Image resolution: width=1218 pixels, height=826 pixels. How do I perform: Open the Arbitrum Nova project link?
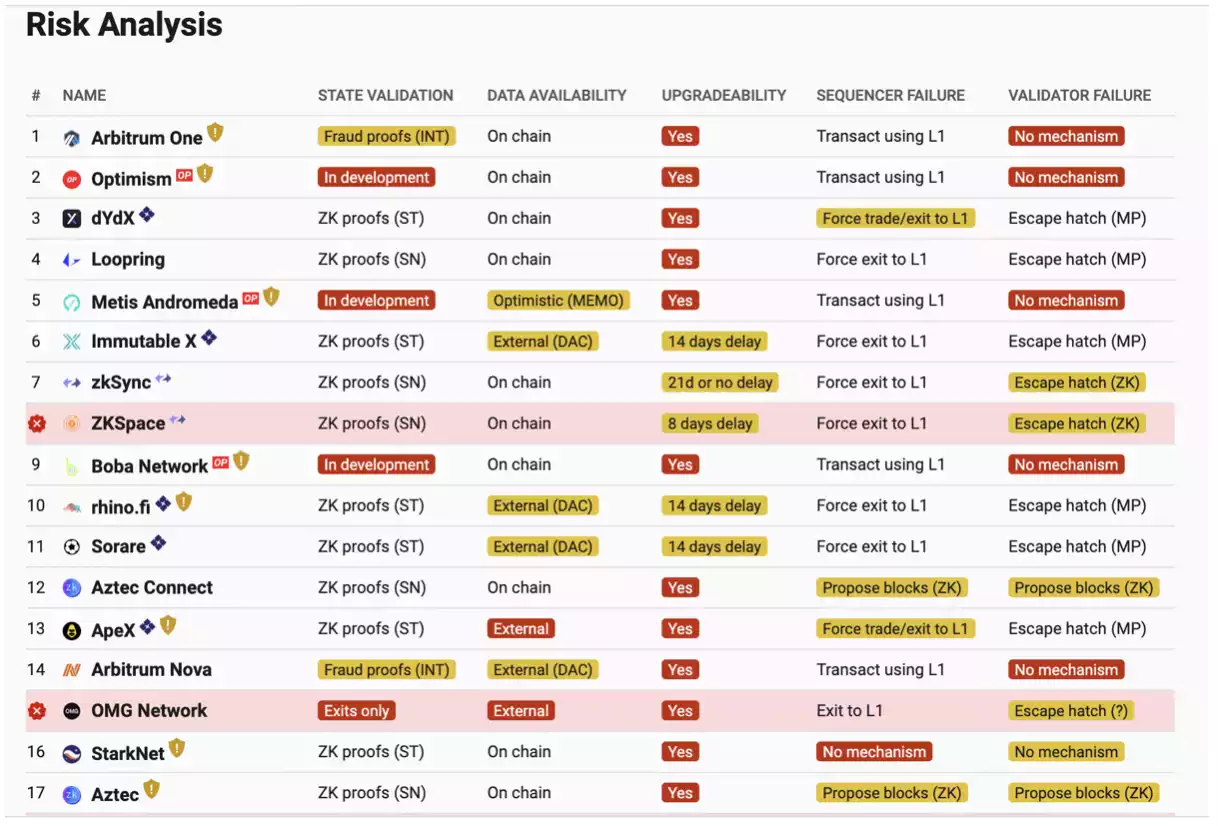tap(151, 670)
